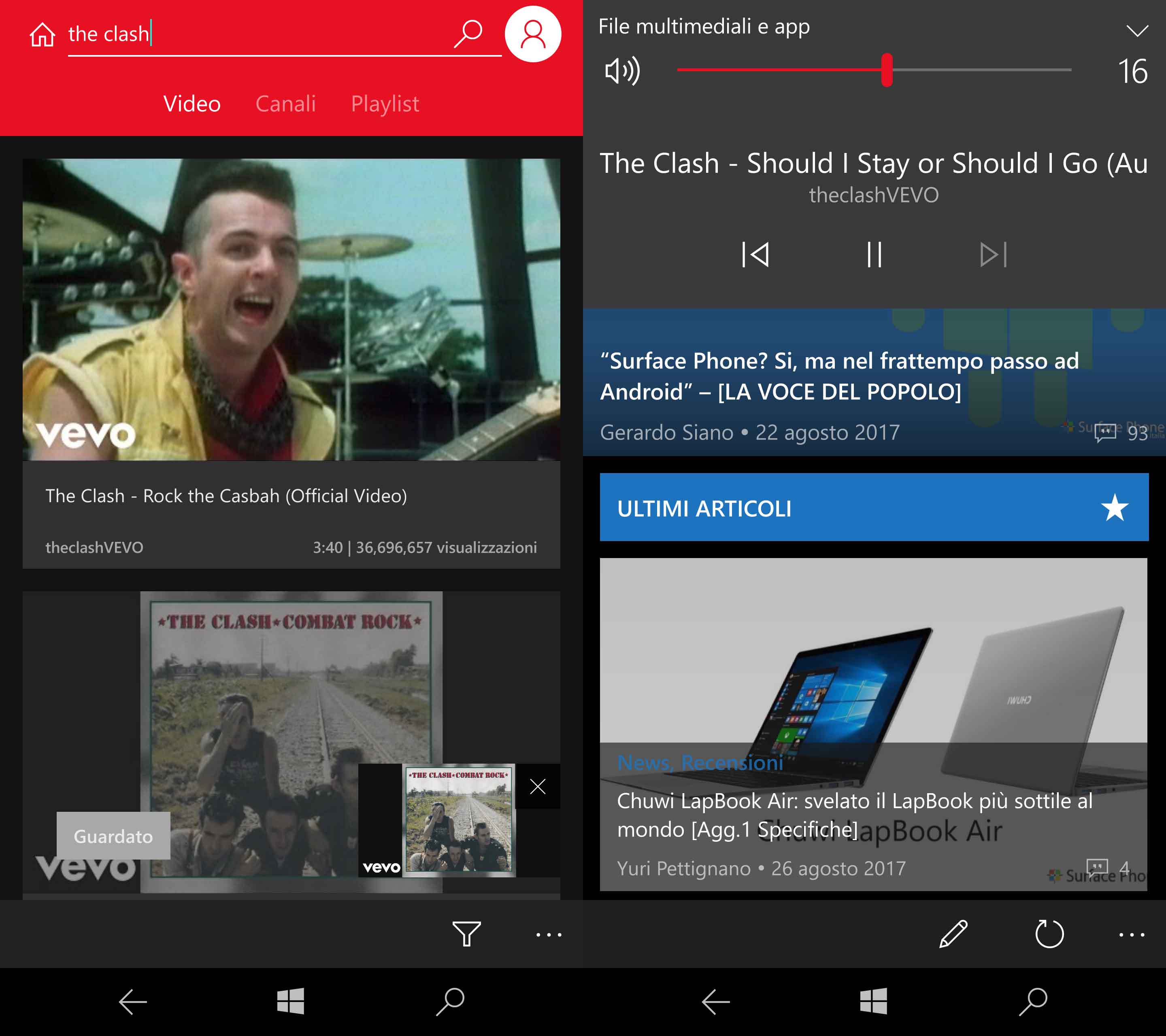Open theclashVEVO channel under Rock the Casbah
Viewport: 1166px width, 1036px height.
point(94,548)
